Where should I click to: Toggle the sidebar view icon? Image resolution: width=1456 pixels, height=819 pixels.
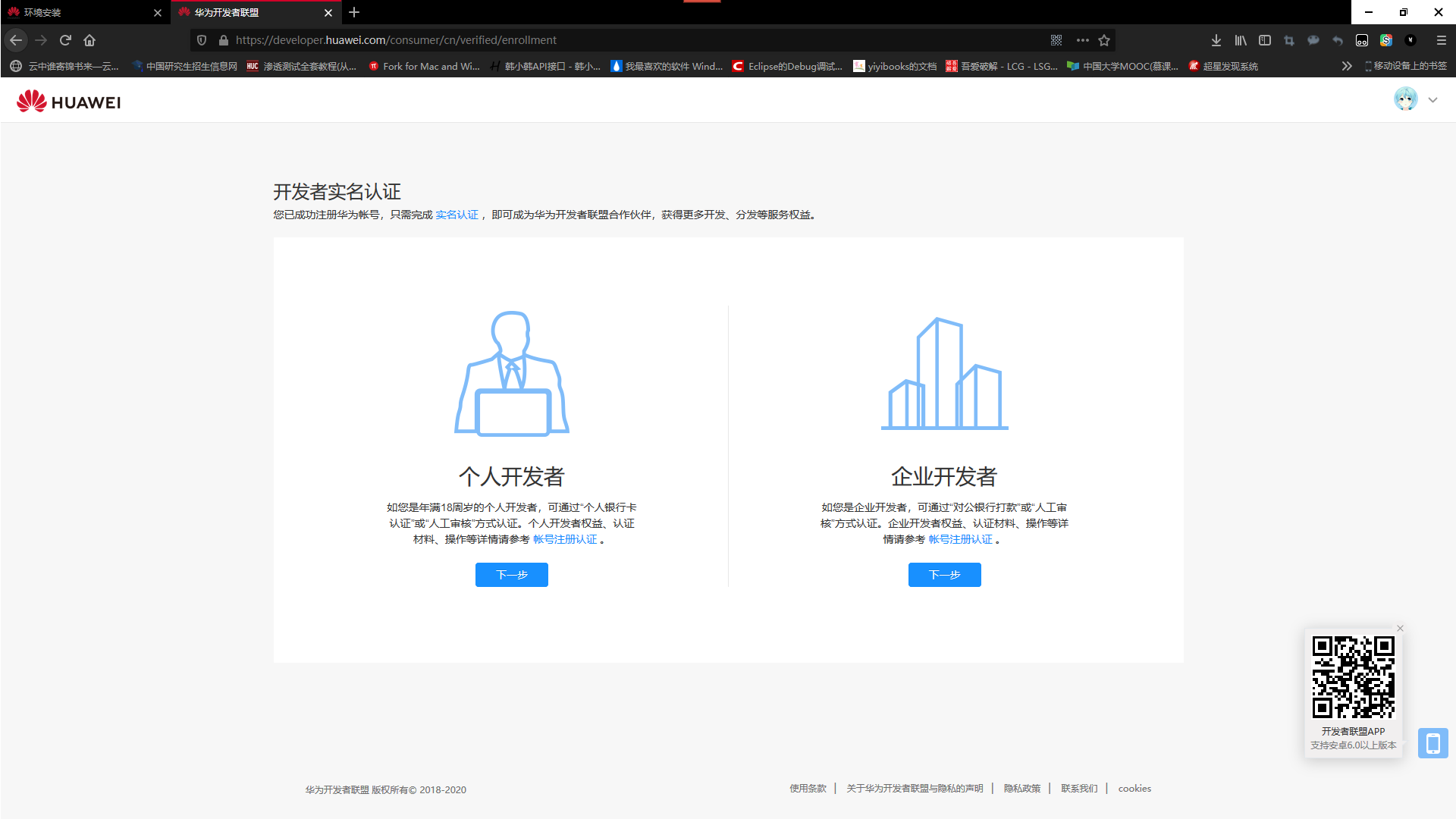1265,40
